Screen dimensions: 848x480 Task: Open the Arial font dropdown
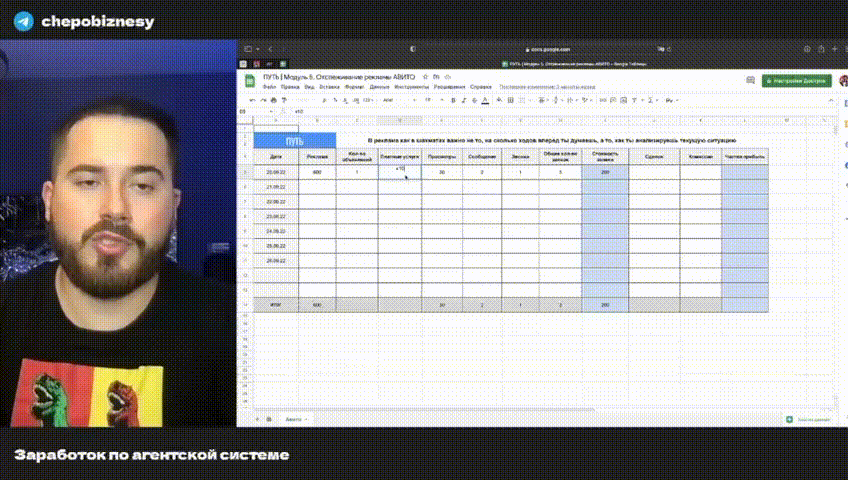[399, 100]
